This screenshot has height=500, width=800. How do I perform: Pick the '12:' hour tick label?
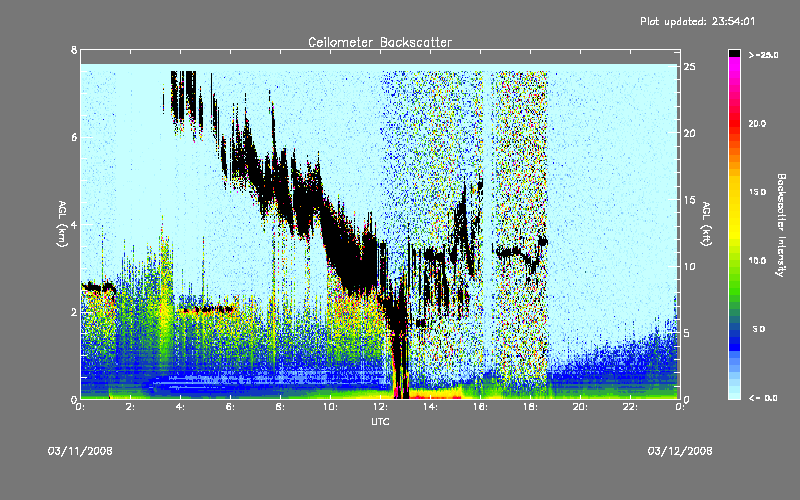point(380,407)
